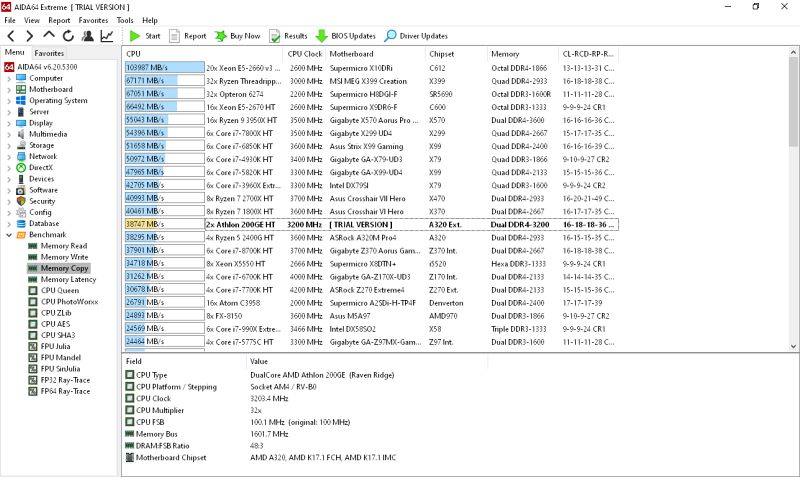Open the graph chart icon in toolbar

click(x=107, y=36)
